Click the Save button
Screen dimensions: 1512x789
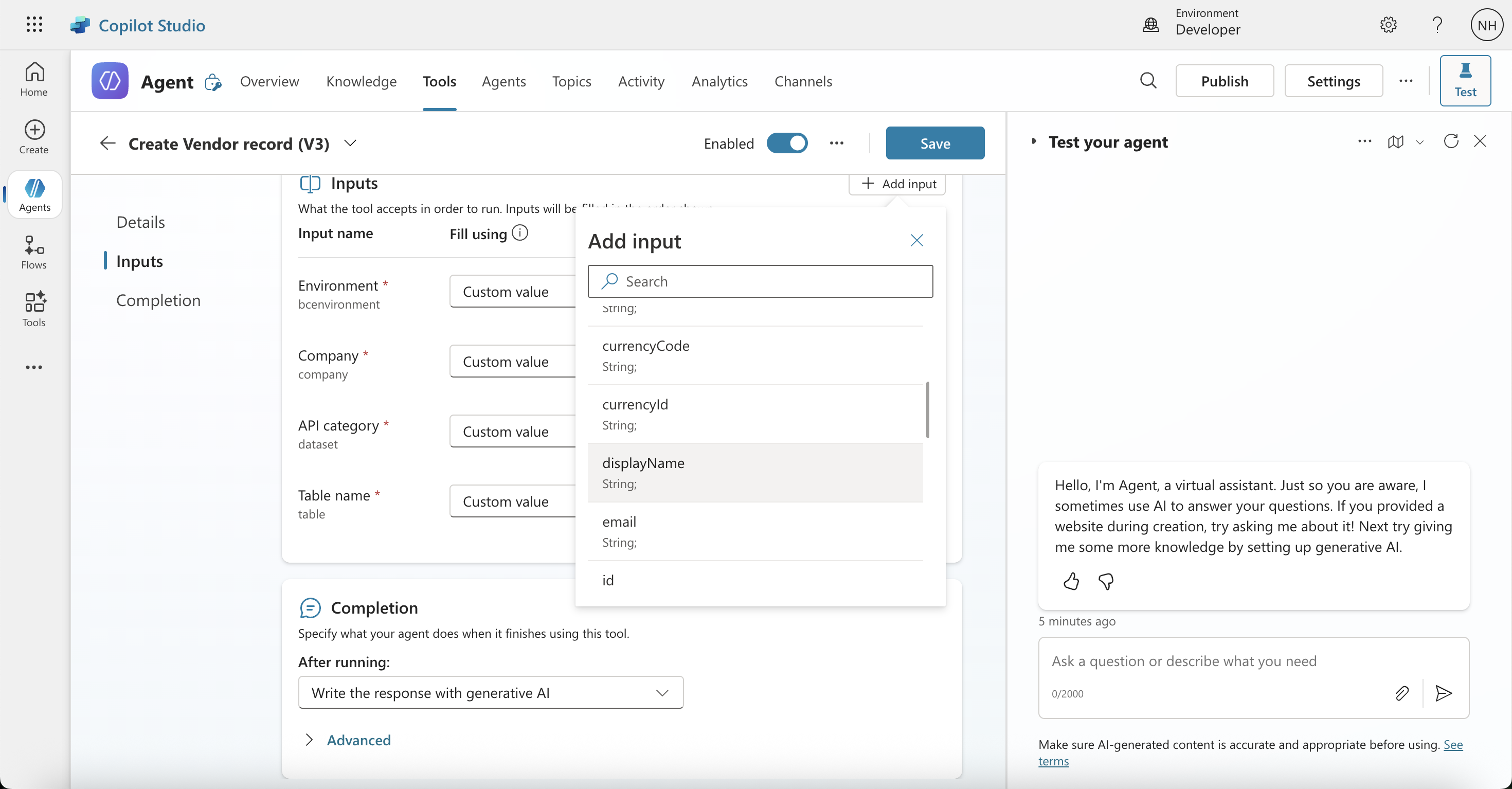point(934,143)
